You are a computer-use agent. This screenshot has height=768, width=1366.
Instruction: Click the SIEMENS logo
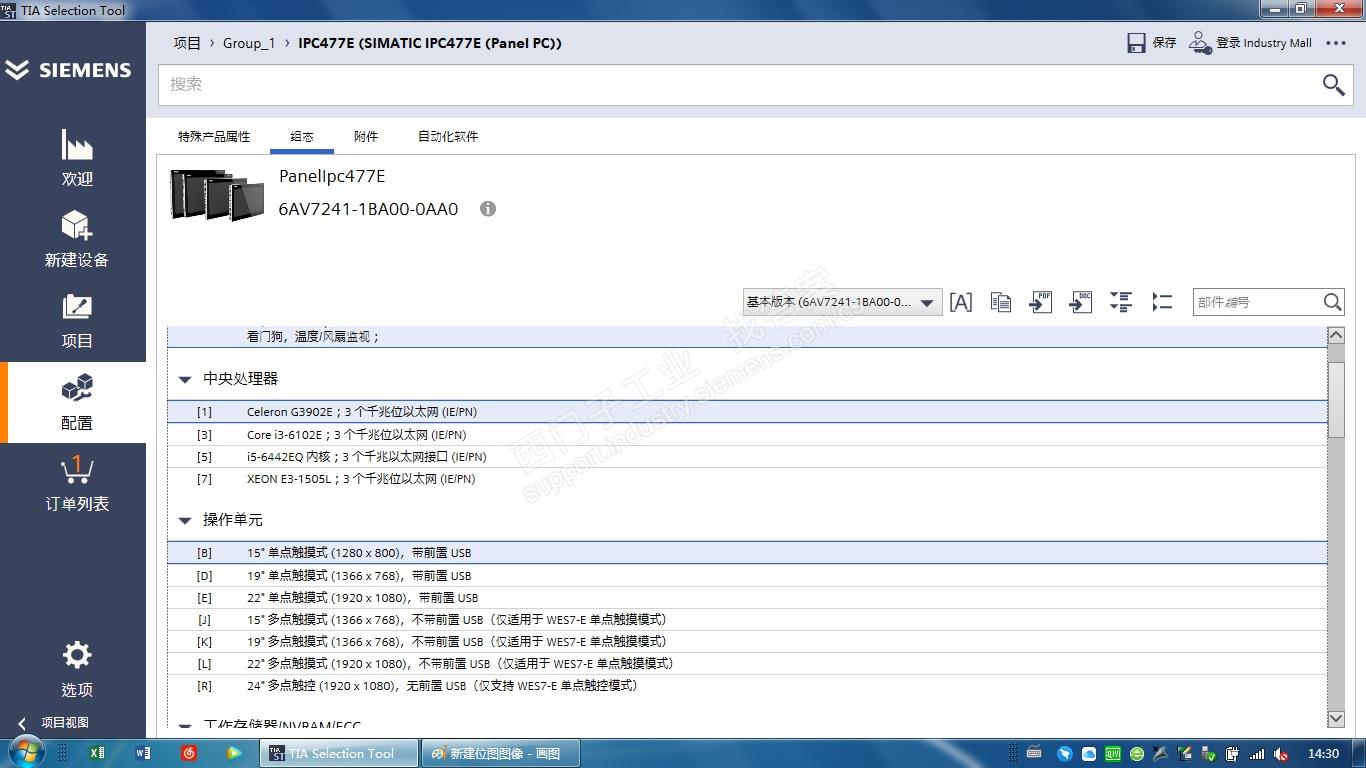(69, 70)
